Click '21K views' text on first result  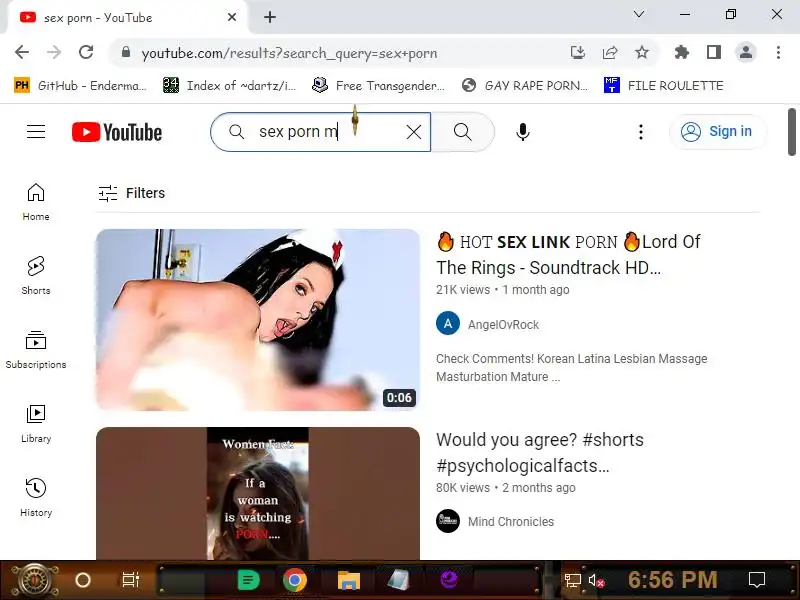(x=463, y=290)
